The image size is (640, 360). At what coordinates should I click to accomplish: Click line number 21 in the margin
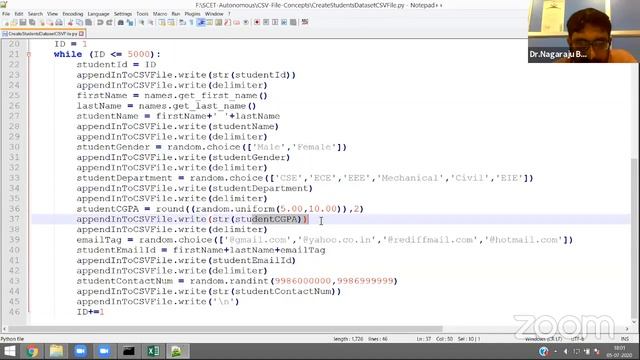click(14, 54)
